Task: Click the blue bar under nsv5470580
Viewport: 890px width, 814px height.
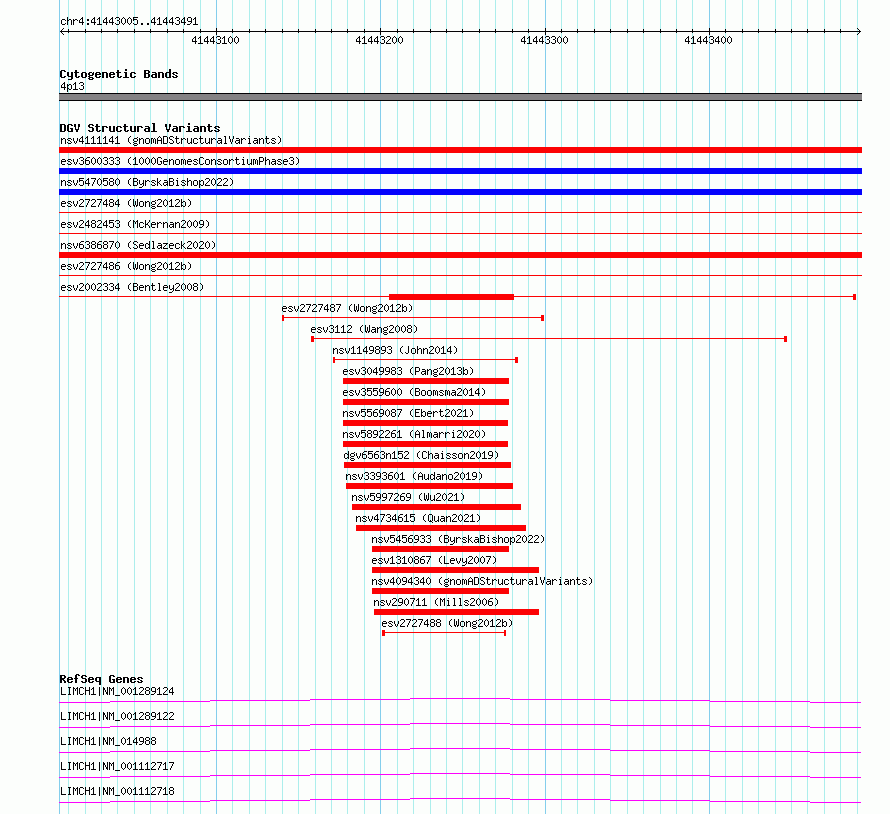Action: [460, 192]
